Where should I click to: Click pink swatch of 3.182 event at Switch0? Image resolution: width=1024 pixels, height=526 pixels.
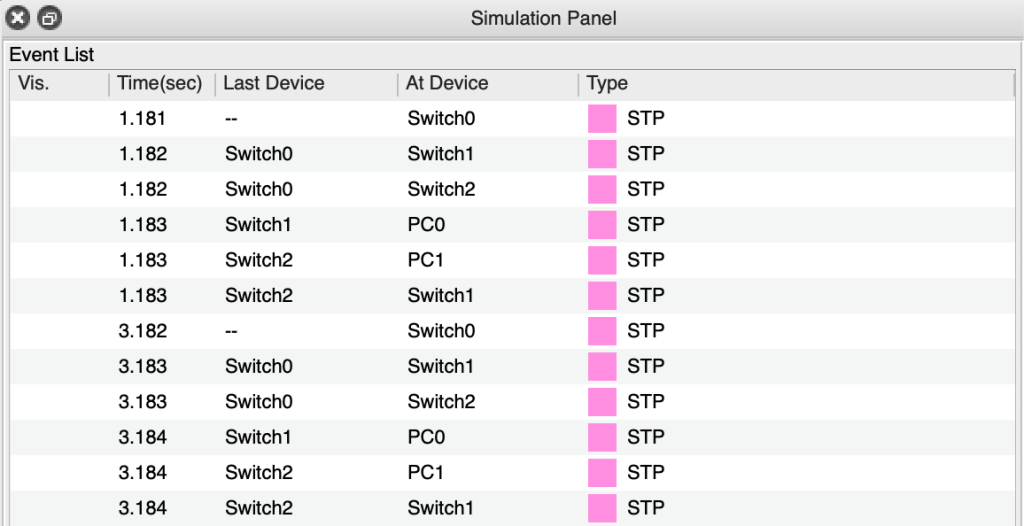click(x=602, y=331)
